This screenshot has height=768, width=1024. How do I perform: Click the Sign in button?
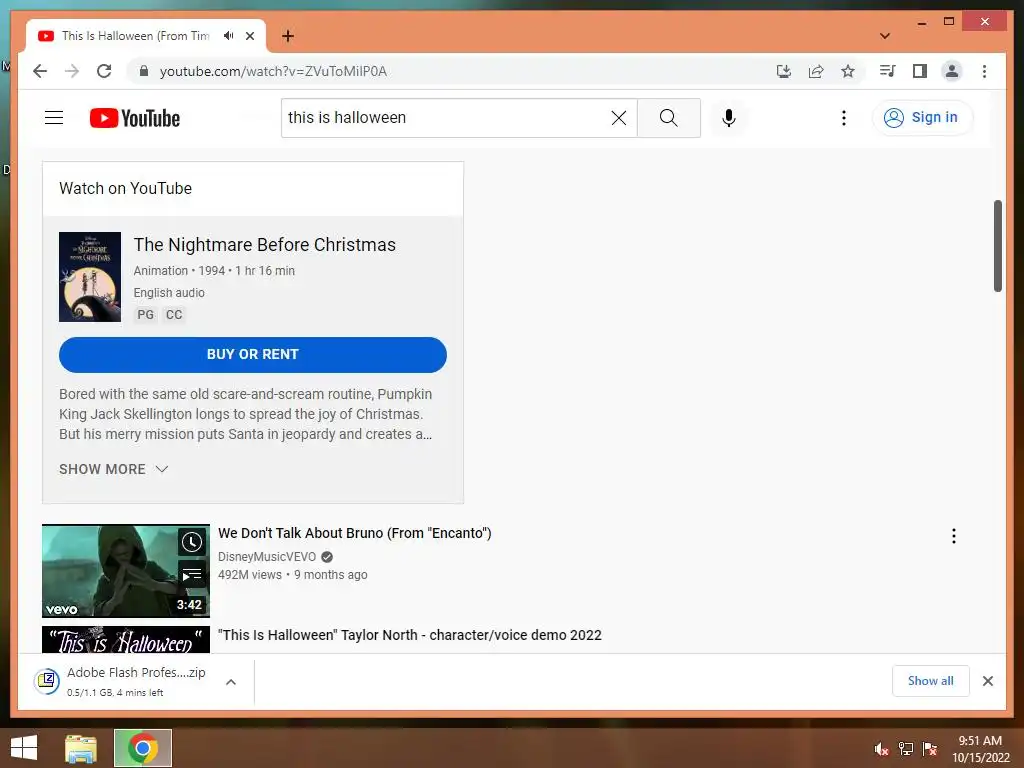point(922,118)
